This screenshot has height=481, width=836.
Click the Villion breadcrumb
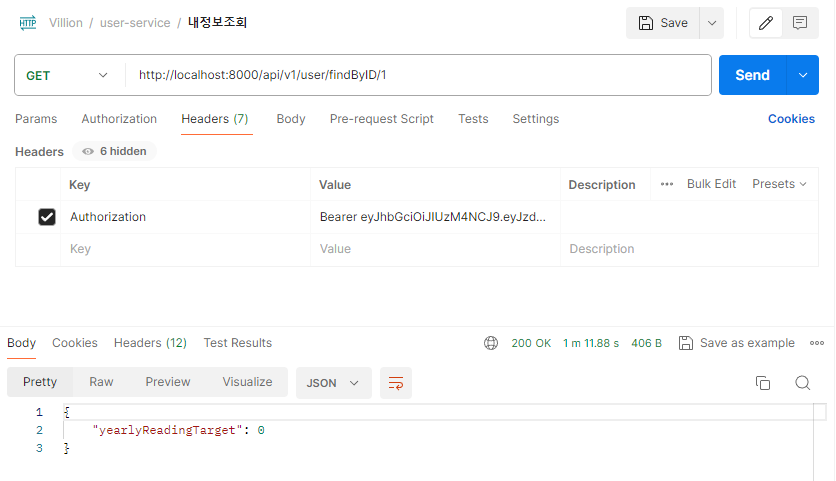(x=66, y=23)
